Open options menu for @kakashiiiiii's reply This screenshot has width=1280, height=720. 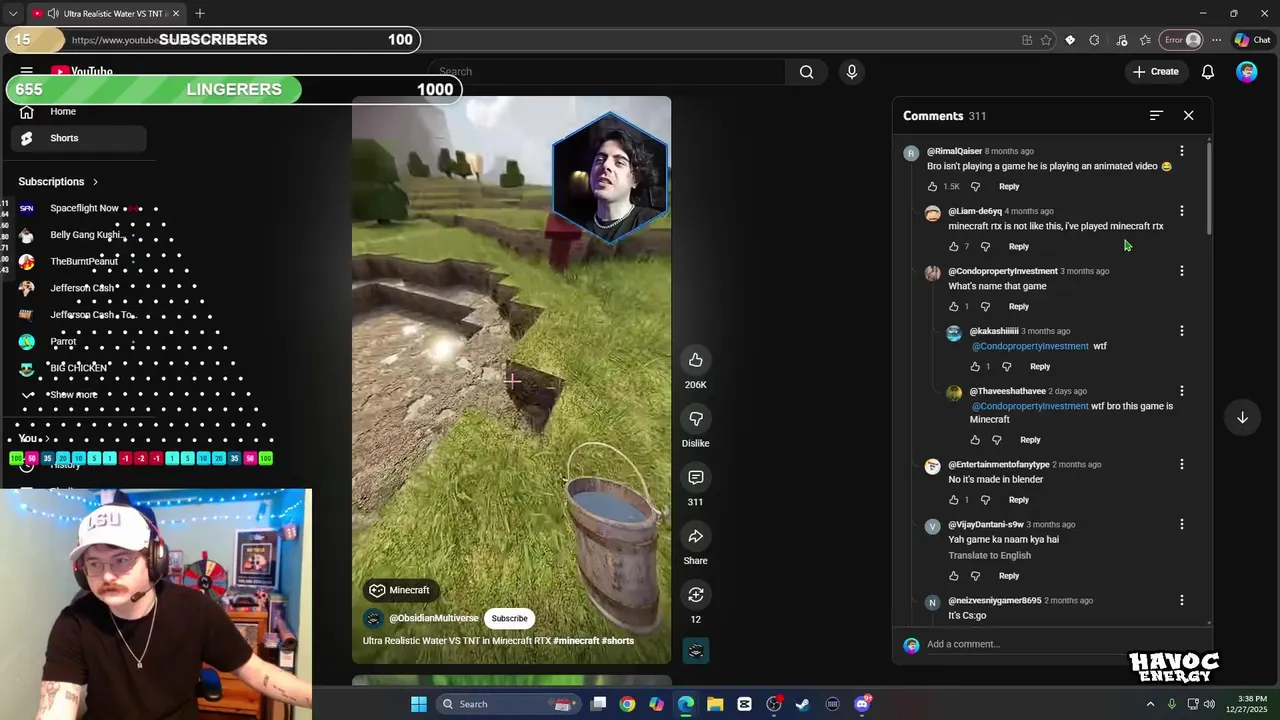coord(1181,331)
